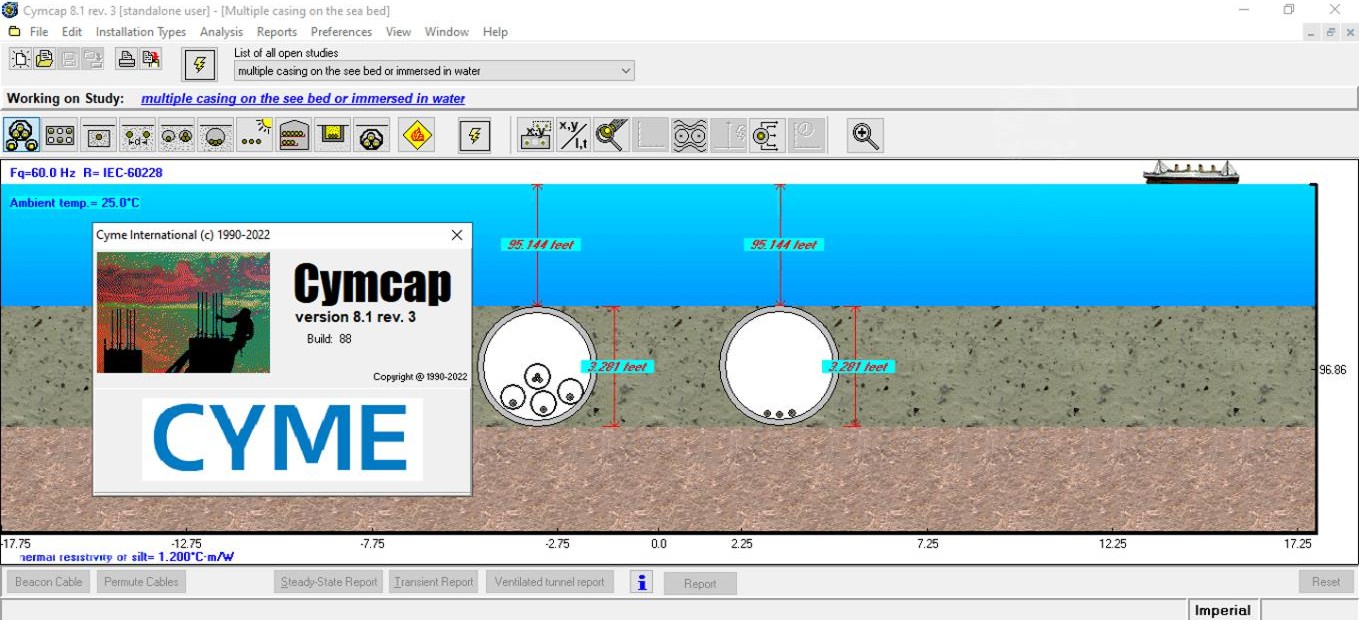Click the greyed-out save diskette icon
The width and height of the screenshot is (1359, 620).
click(69, 59)
